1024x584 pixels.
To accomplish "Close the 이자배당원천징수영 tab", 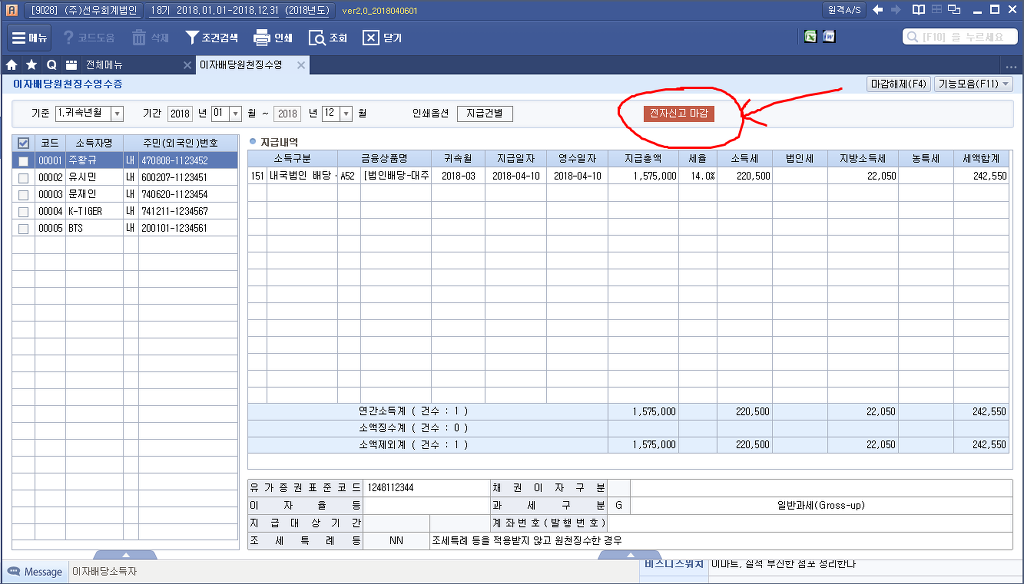I will coord(301,65).
